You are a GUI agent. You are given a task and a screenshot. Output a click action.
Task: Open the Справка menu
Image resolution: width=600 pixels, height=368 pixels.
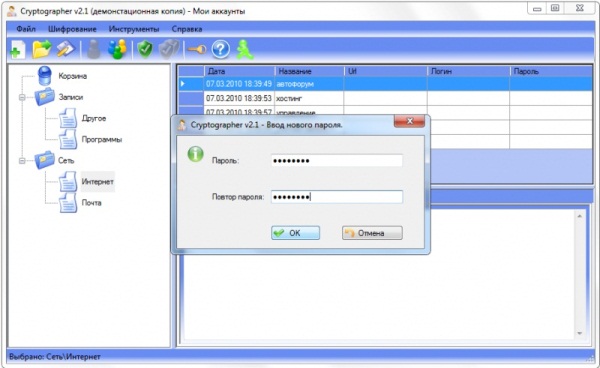pyautogui.click(x=187, y=29)
